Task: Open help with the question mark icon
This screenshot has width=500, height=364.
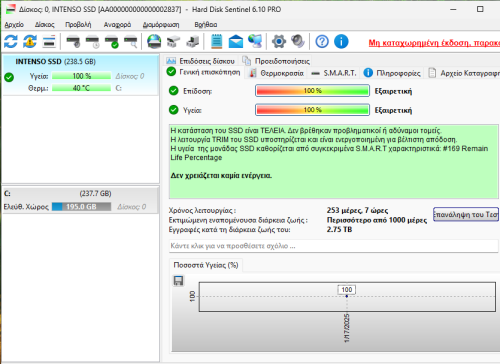Action: tap(322, 42)
